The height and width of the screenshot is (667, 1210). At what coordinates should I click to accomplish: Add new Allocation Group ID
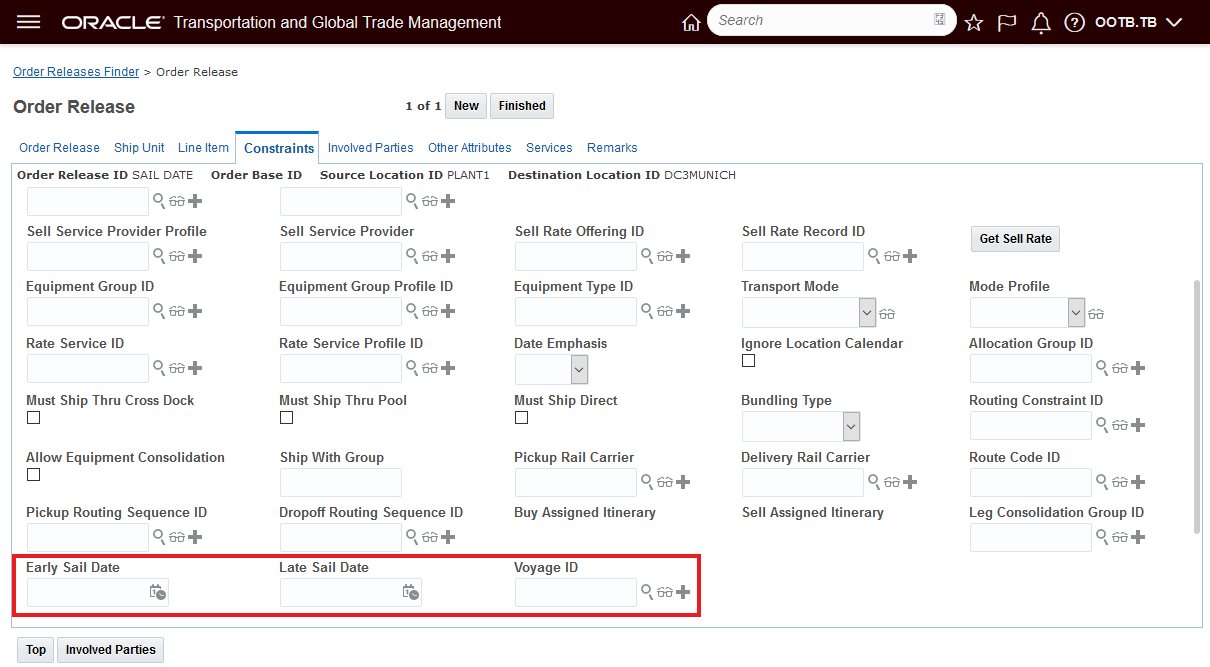[x=1137, y=368]
